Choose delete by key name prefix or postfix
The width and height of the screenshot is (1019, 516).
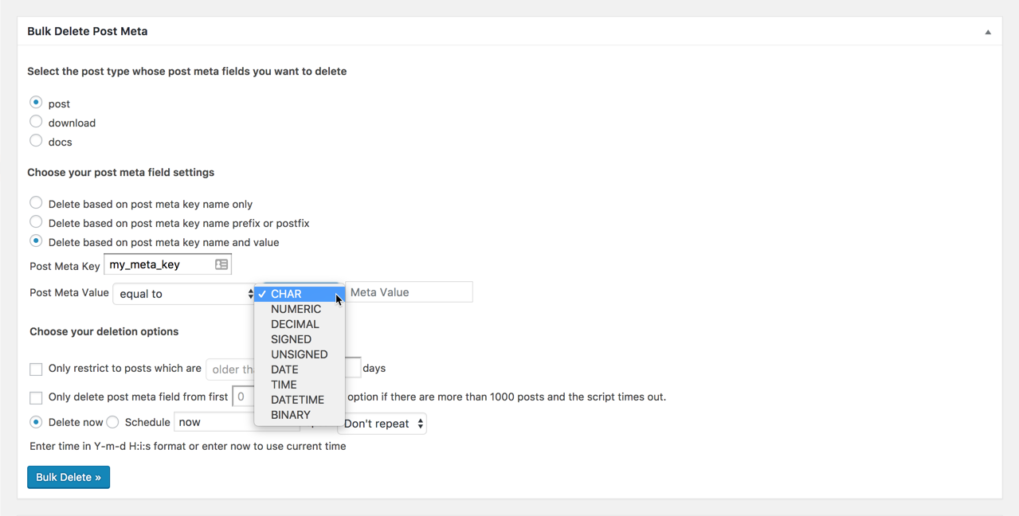(36, 222)
